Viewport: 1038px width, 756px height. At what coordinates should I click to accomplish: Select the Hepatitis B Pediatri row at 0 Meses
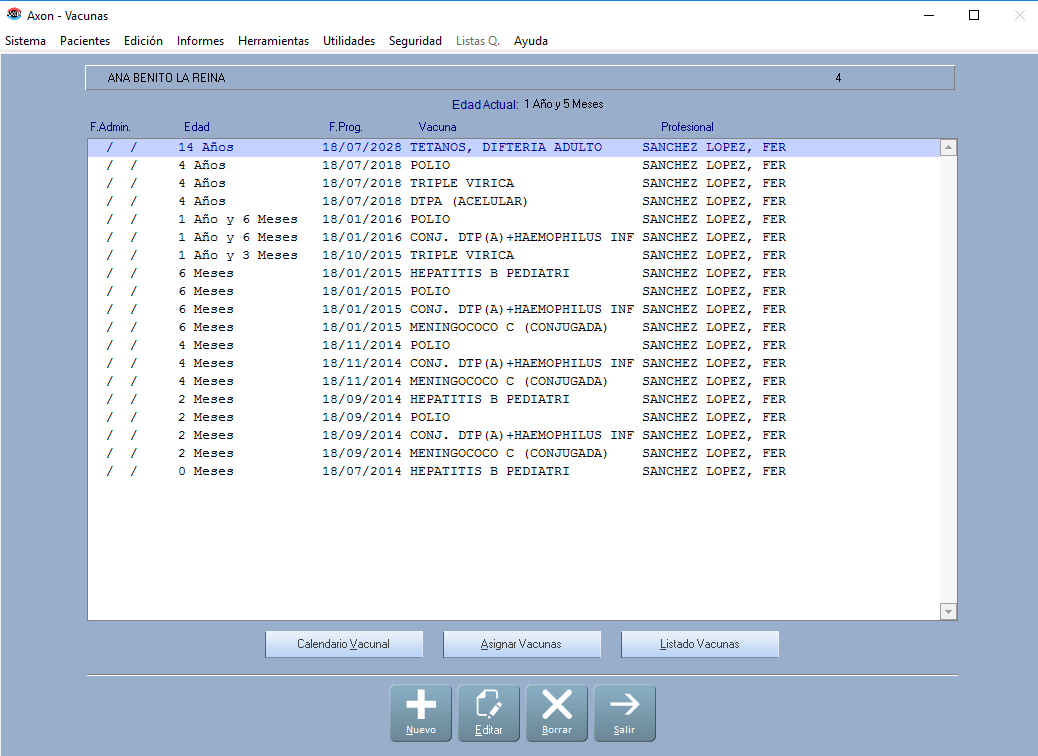coord(489,472)
